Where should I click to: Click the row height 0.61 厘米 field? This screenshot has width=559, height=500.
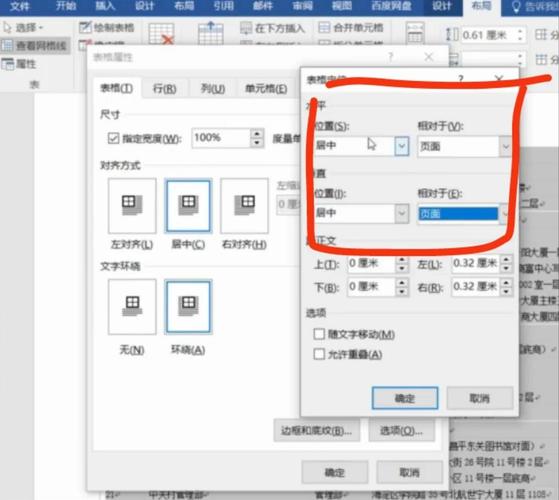[x=488, y=35]
